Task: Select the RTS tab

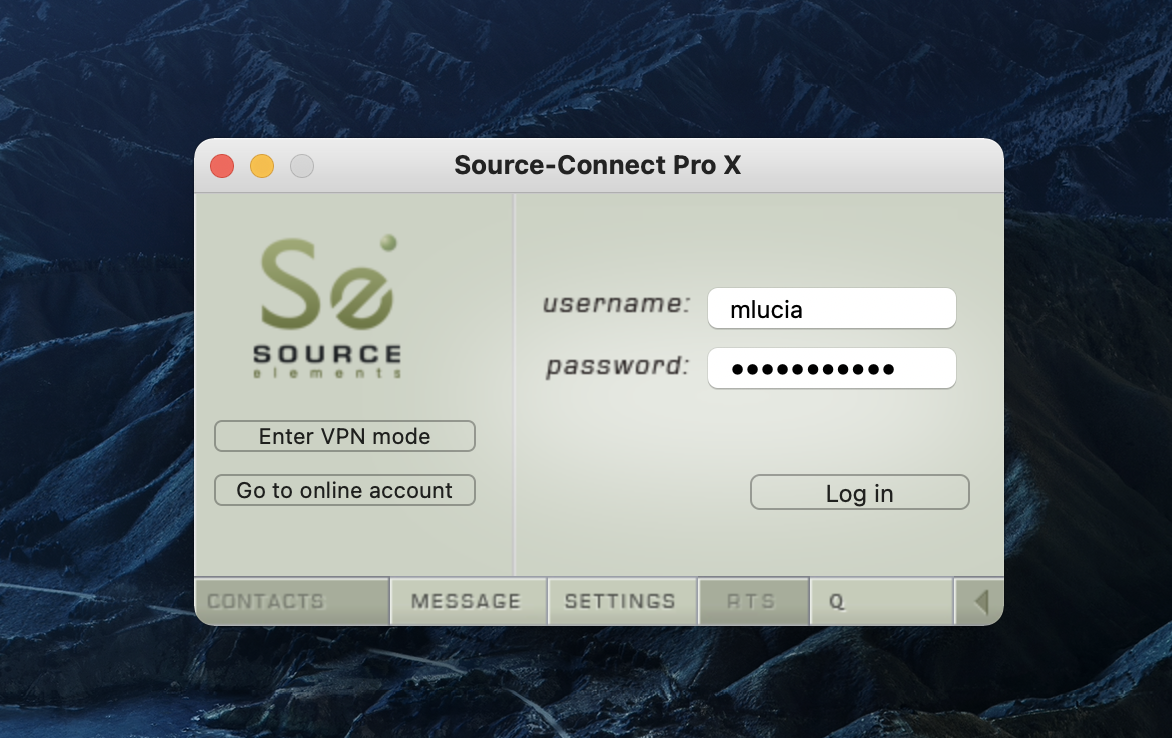Action: [752, 601]
